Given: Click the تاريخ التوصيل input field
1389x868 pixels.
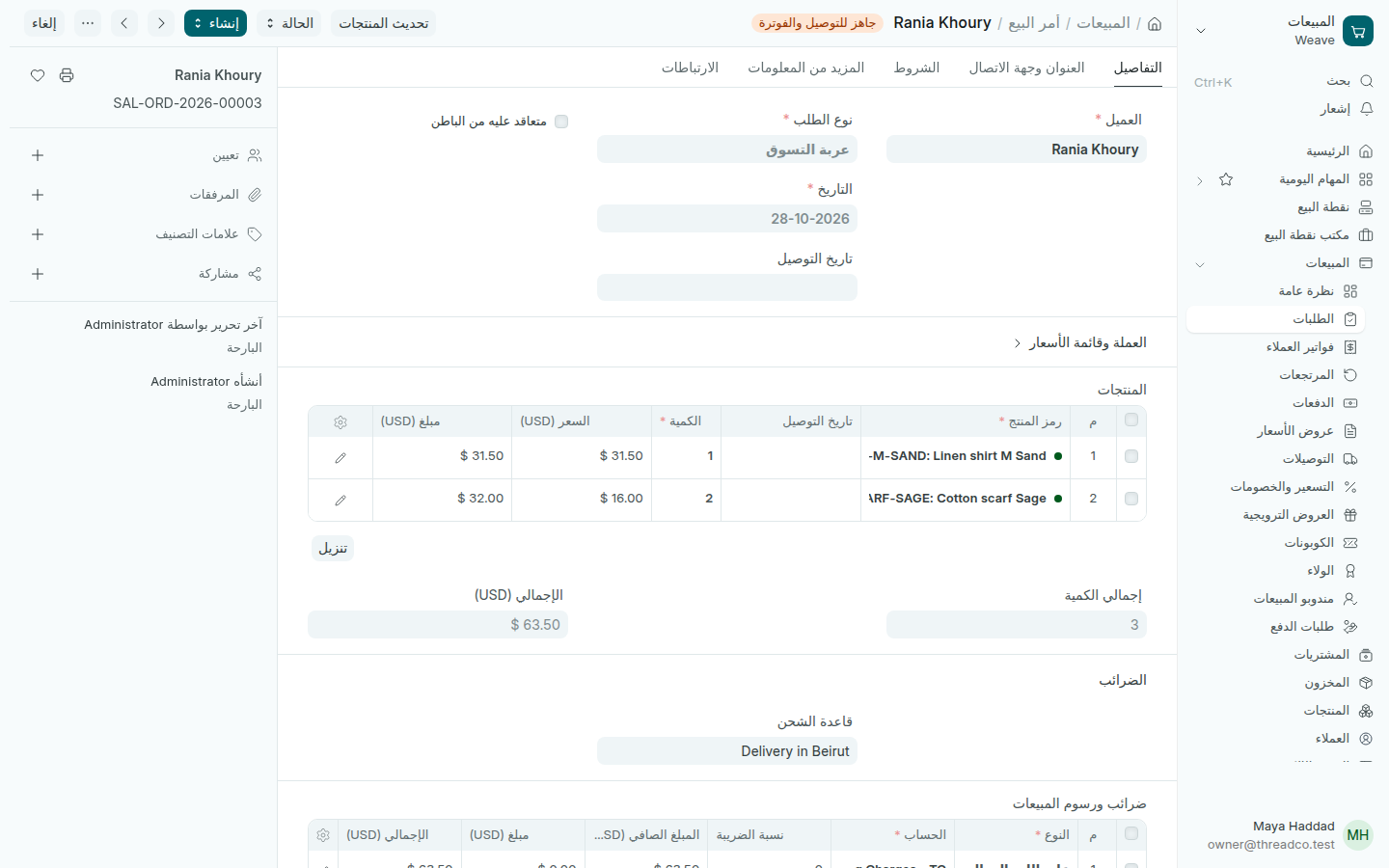Looking at the screenshot, I should pyautogui.click(x=727, y=287).
